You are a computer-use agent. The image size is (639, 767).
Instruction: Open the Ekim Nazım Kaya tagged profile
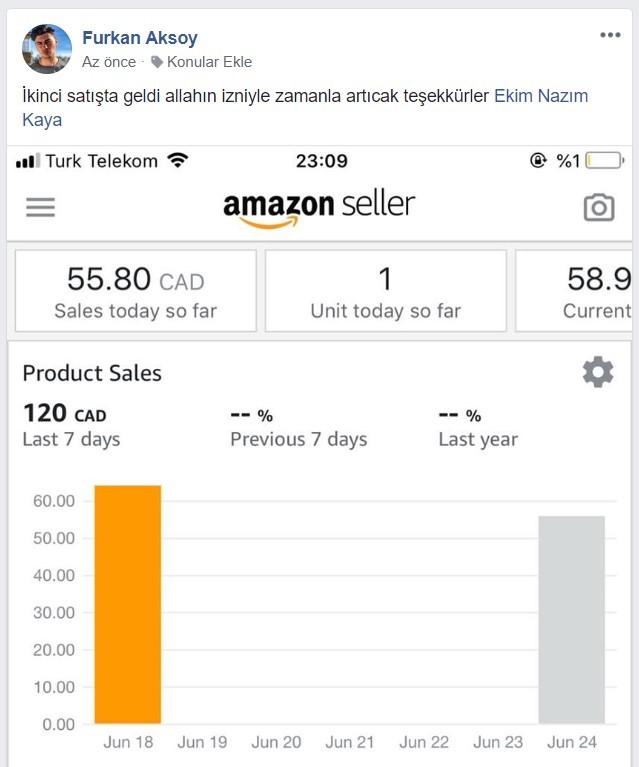coord(305,108)
